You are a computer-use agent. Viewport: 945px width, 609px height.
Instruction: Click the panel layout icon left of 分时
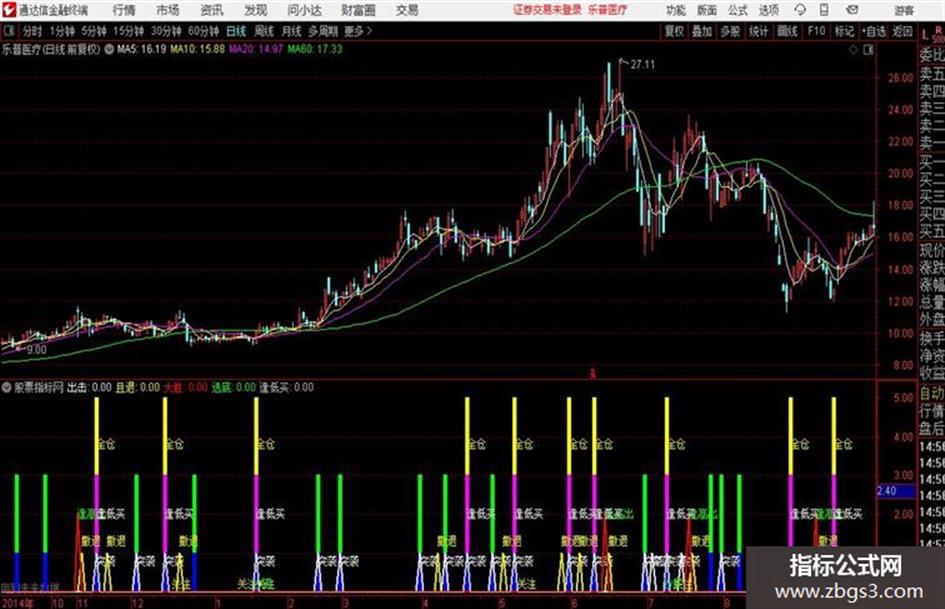(8, 31)
